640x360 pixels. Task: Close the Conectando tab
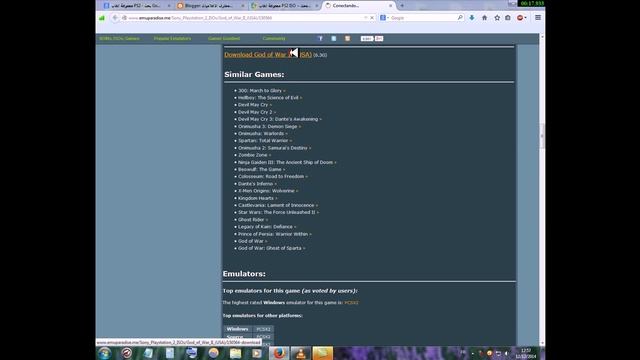coord(391,6)
